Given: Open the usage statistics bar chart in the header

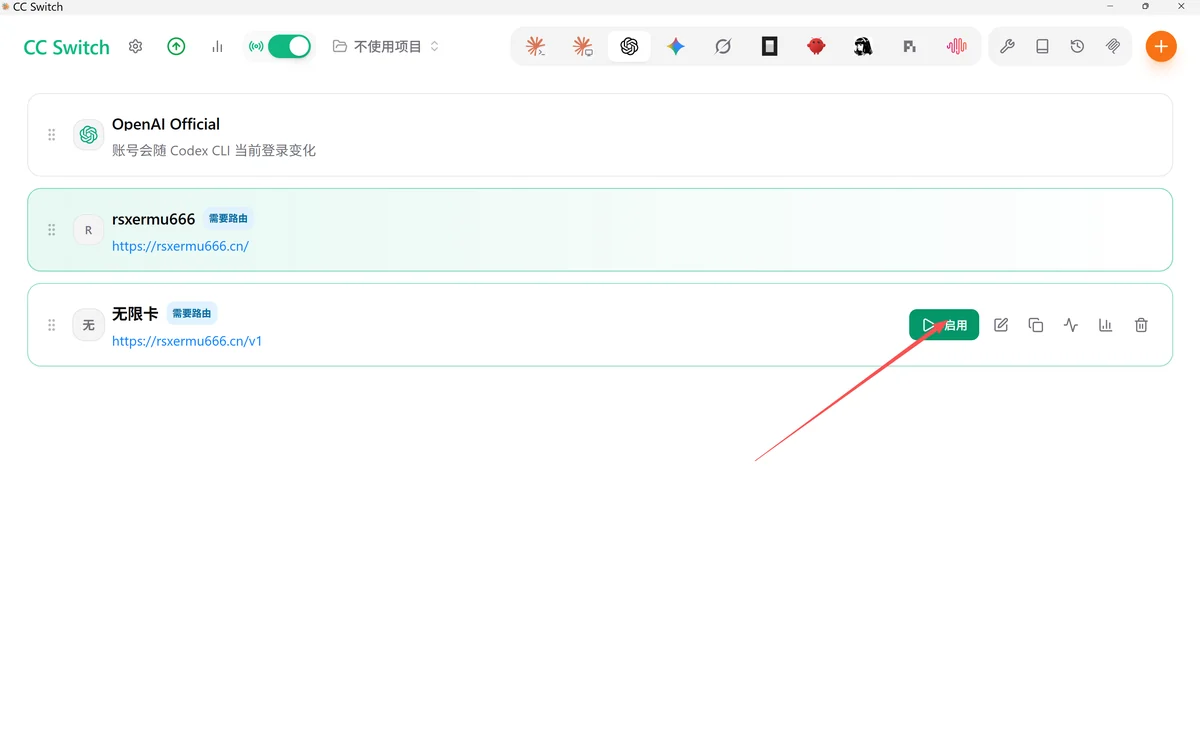Looking at the screenshot, I should point(217,46).
